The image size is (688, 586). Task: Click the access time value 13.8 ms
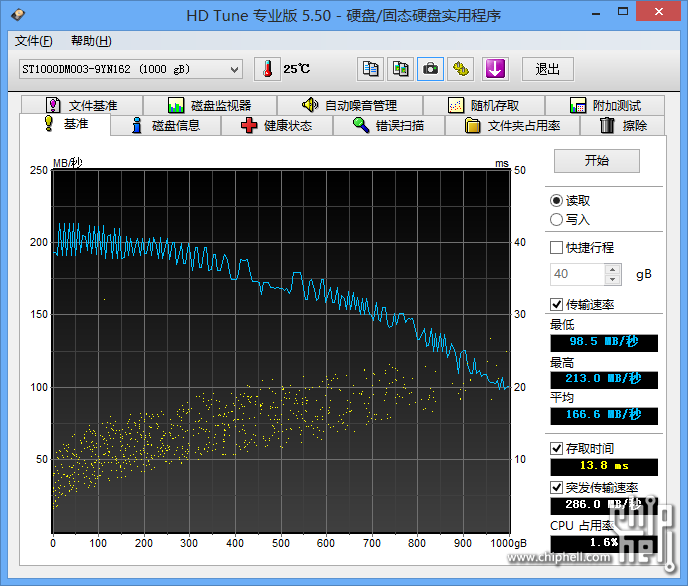(x=604, y=467)
